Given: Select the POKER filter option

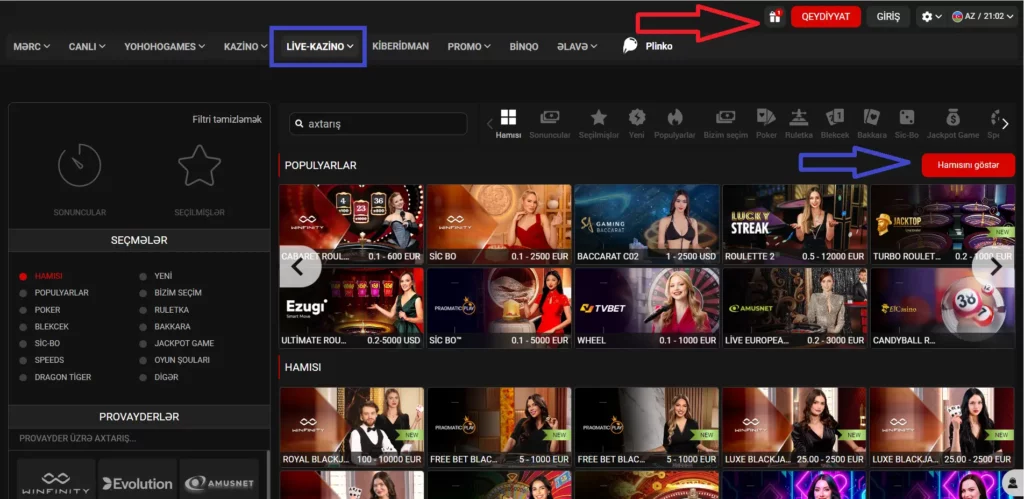Looking at the screenshot, I should 47,310.
